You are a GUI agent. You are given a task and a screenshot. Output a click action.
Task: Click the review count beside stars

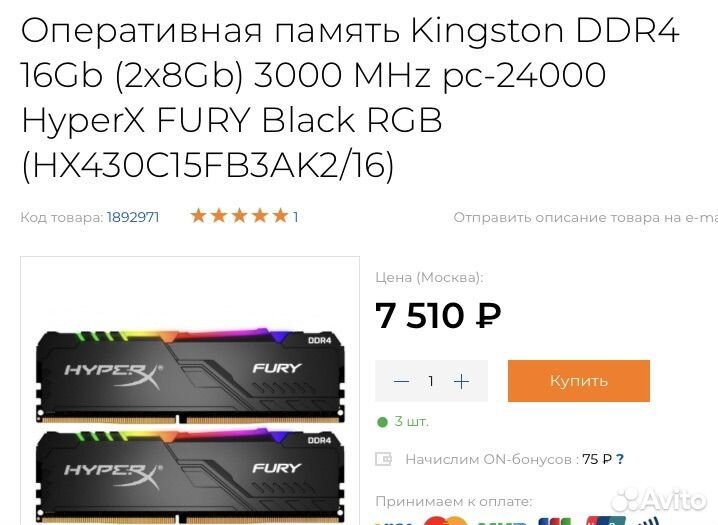(296, 216)
